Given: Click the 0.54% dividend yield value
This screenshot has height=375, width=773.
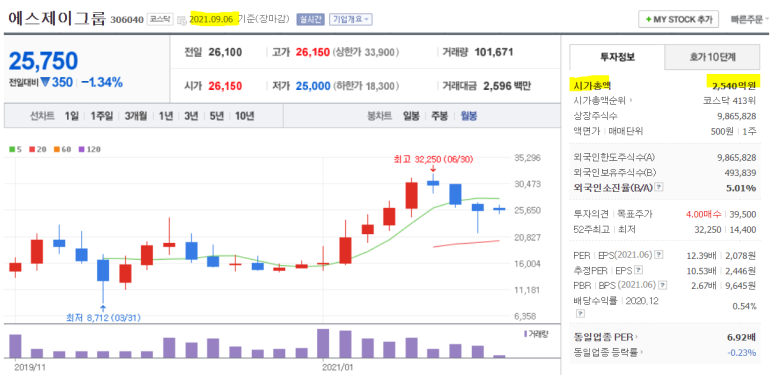Looking at the screenshot, I should coord(744,306).
